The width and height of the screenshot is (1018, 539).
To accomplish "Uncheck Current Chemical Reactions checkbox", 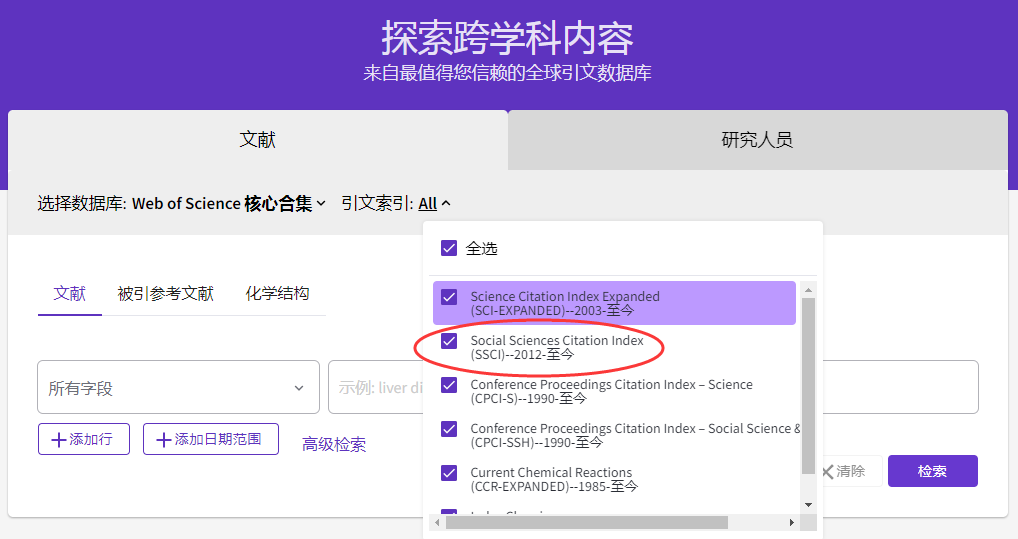I will point(449,473).
